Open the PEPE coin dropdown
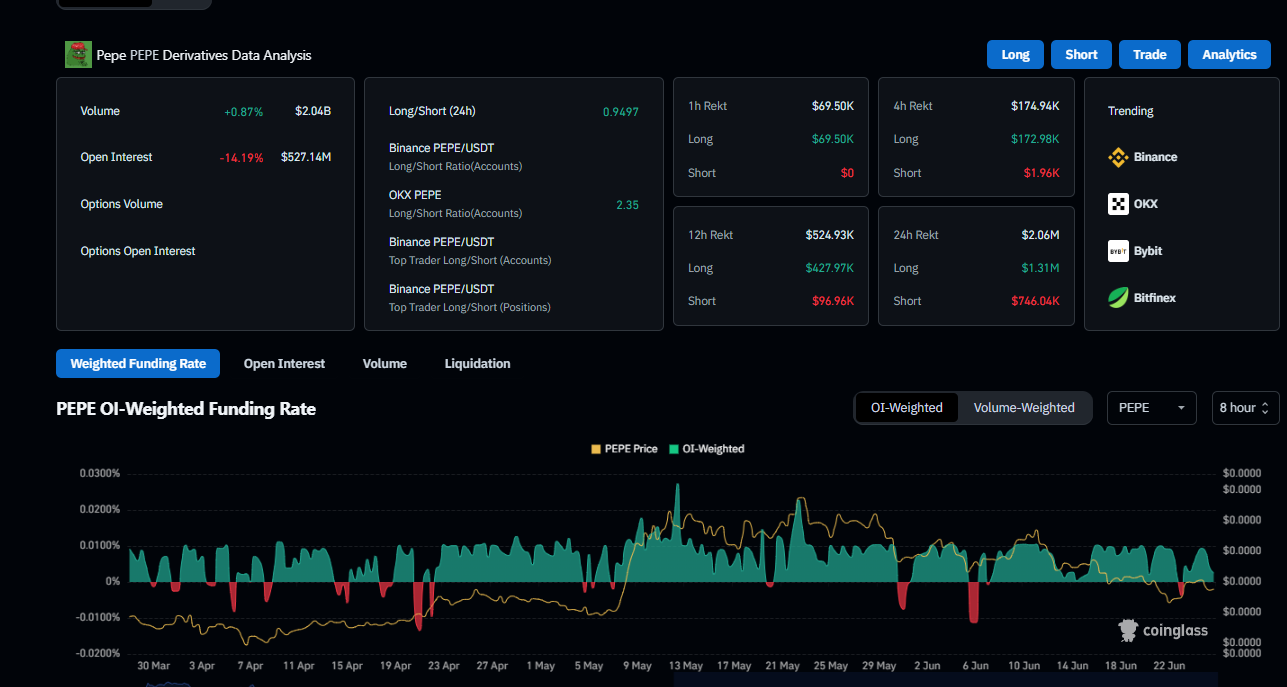Screen dimensions: 1287x687 click(x=1152, y=408)
